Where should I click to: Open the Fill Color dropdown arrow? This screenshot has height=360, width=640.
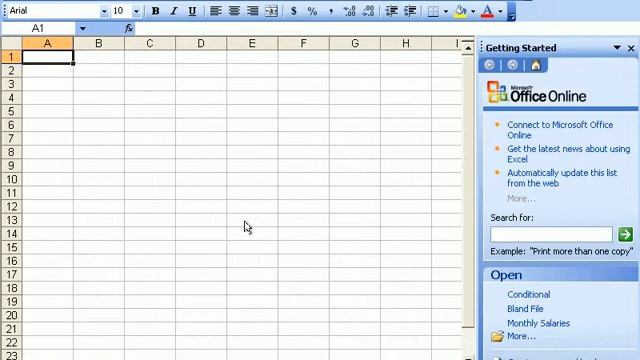click(473, 11)
